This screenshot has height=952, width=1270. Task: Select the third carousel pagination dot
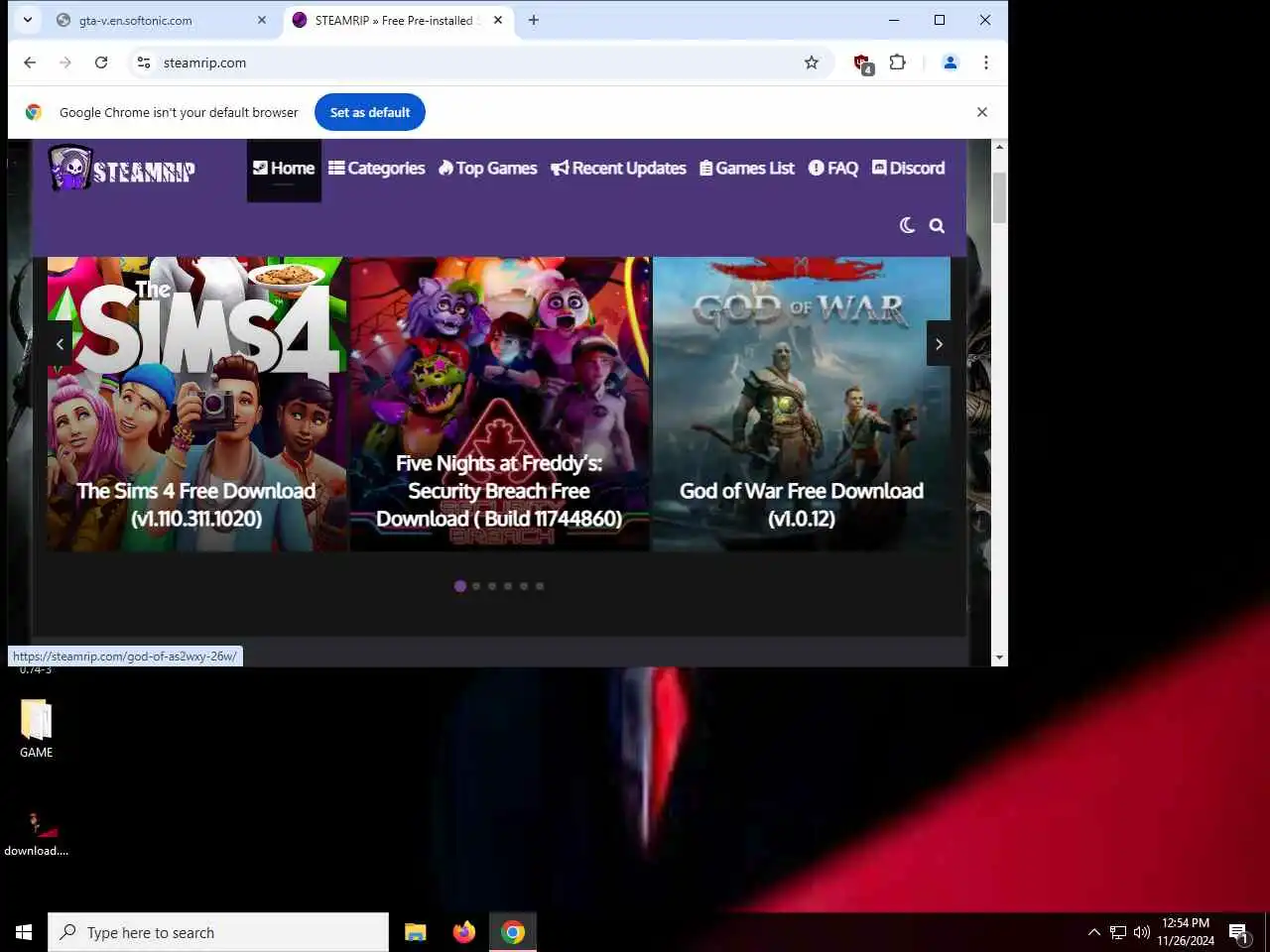(492, 586)
